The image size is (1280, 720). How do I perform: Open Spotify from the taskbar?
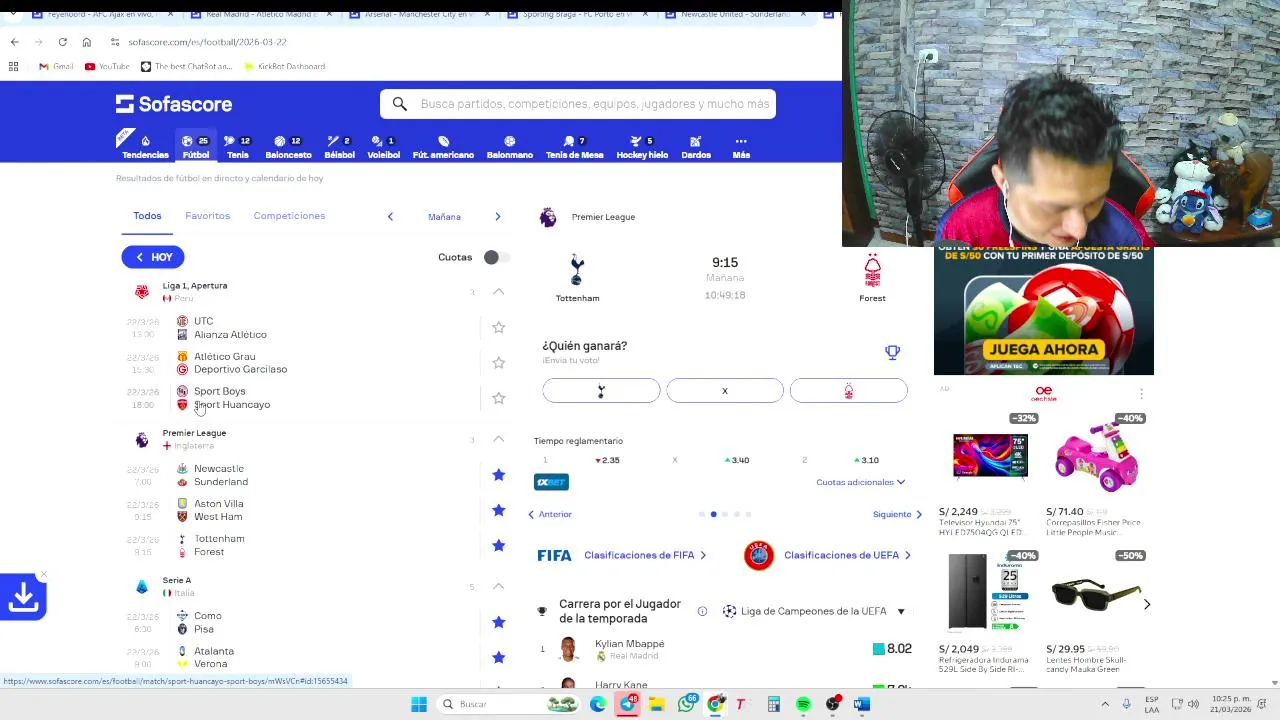[803, 704]
